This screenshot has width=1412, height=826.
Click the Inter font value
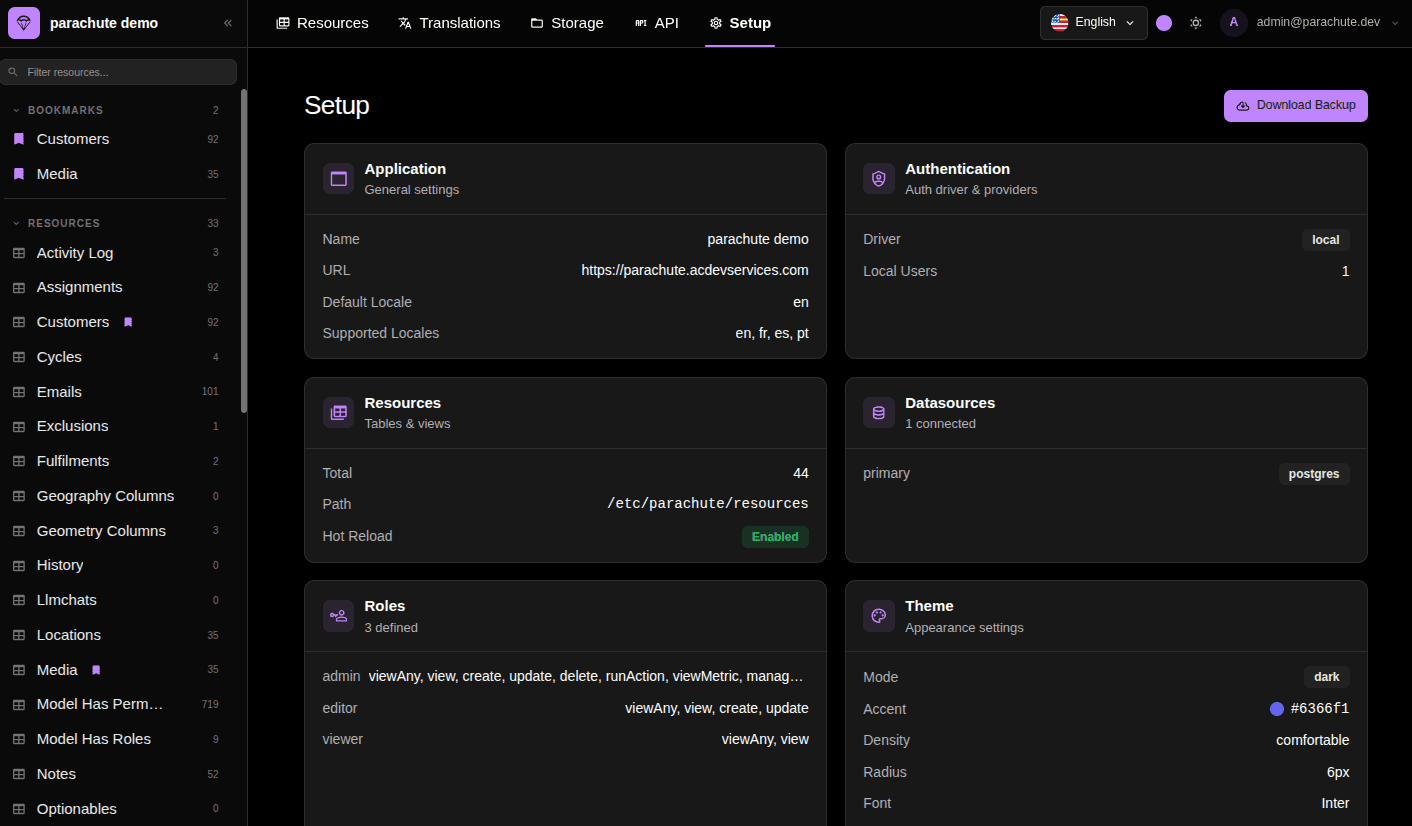[x=1335, y=803]
